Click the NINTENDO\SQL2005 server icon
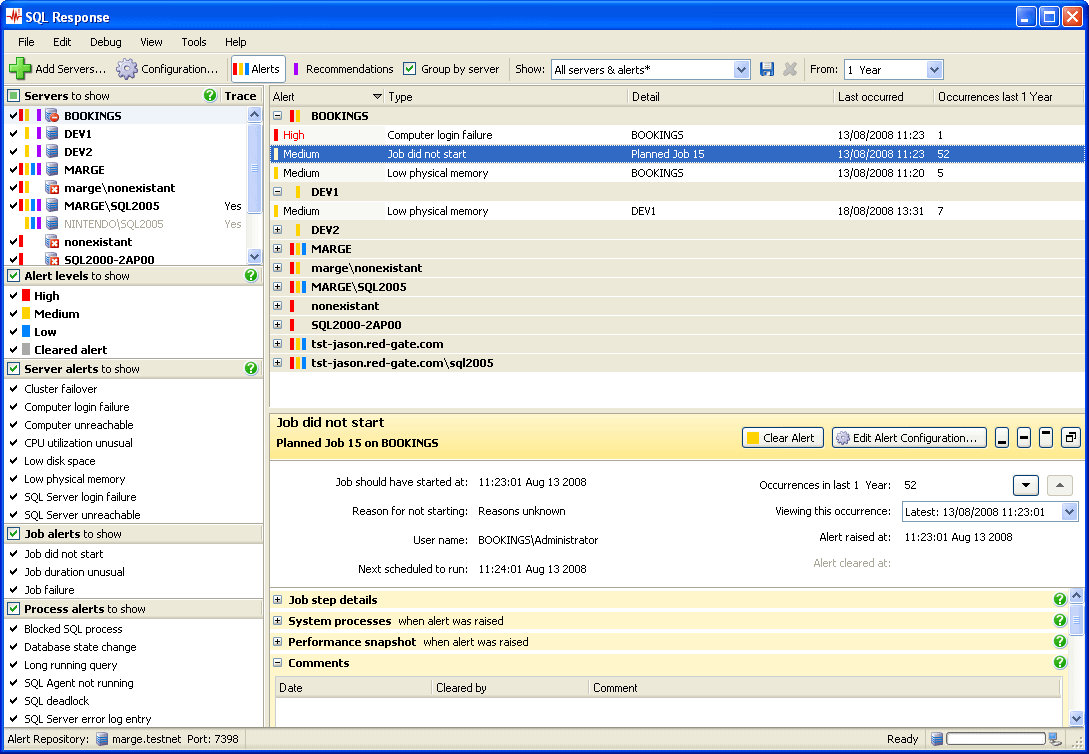Viewport: 1089px width, 754px height. click(52, 224)
